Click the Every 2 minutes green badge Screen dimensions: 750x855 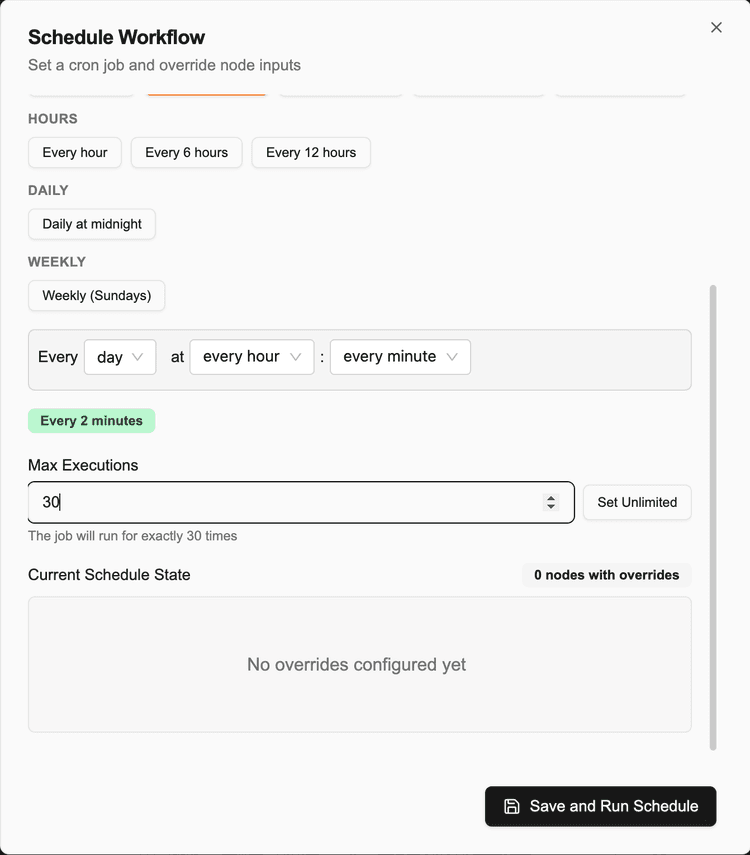point(91,420)
